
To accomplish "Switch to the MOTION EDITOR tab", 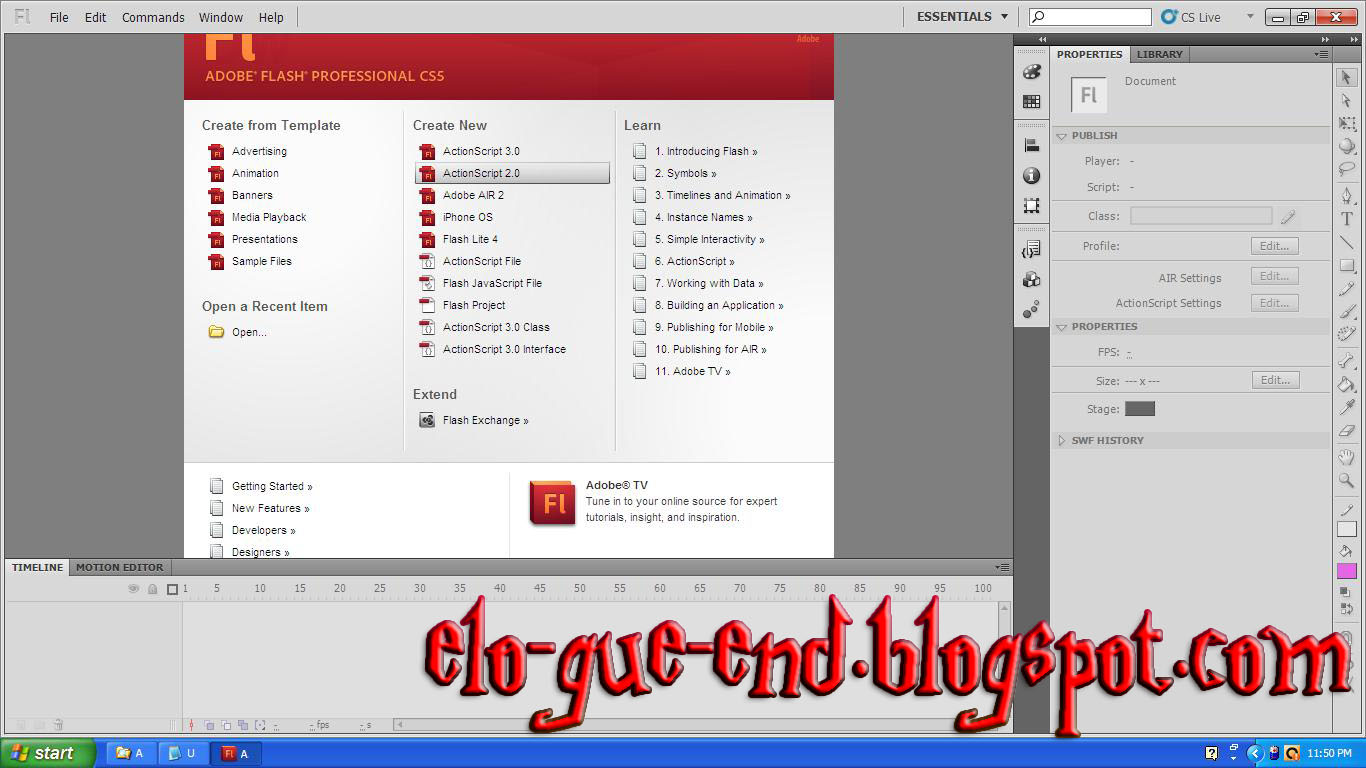I will tap(119, 567).
